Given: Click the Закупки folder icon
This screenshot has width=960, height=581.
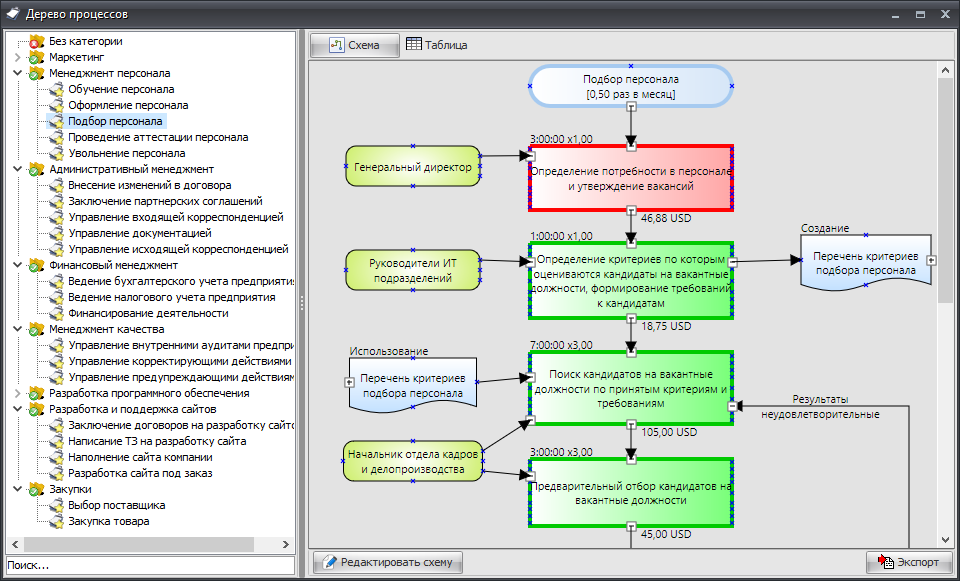Looking at the screenshot, I should [x=37, y=489].
